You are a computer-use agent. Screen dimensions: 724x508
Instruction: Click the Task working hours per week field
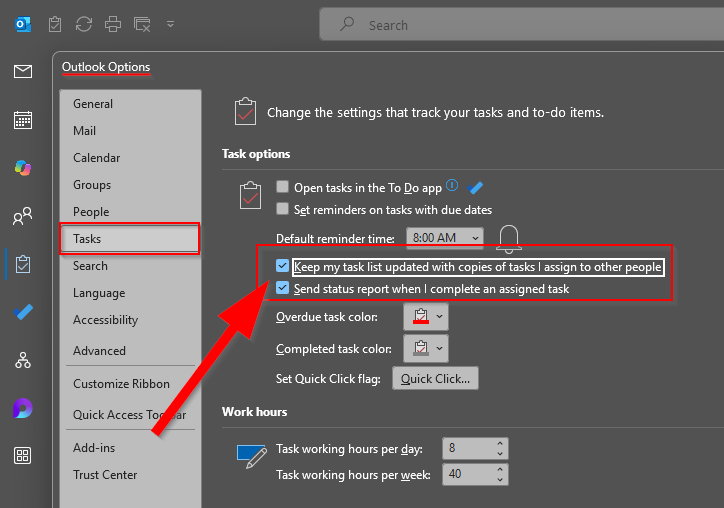pos(469,475)
